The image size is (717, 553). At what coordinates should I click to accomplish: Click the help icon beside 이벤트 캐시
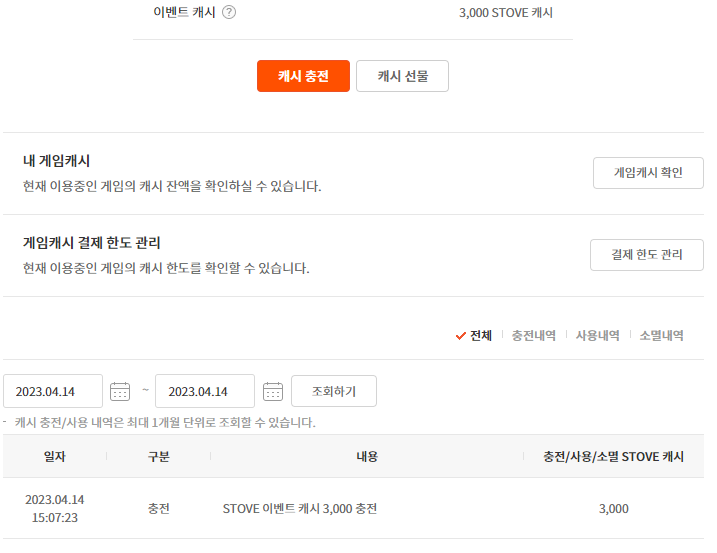click(x=229, y=13)
